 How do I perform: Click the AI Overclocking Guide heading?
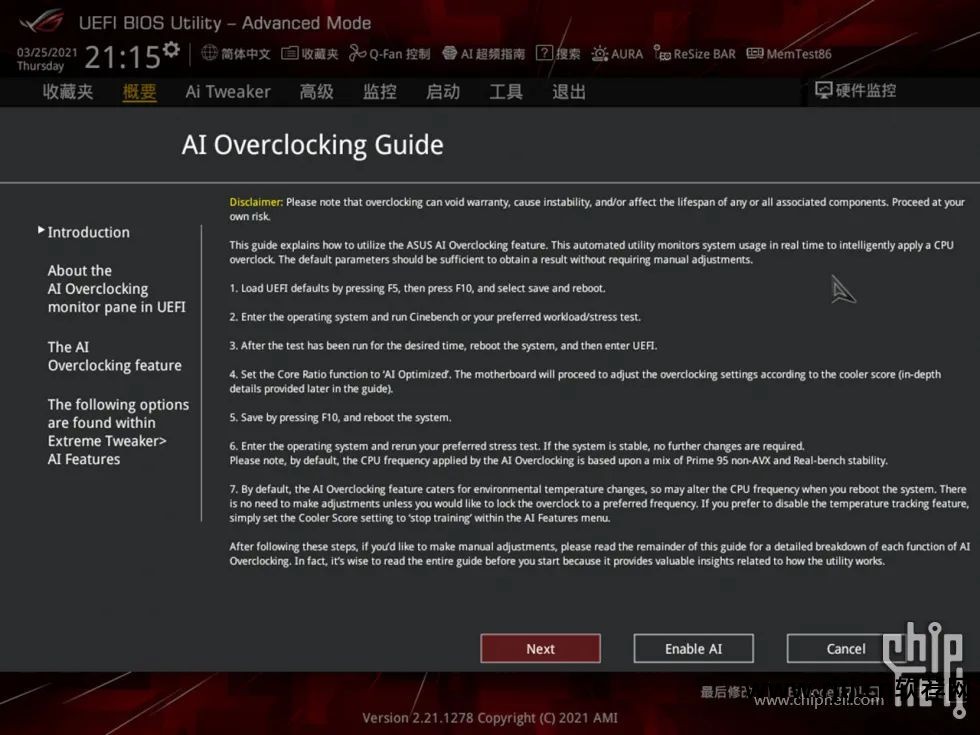tap(312, 145)
